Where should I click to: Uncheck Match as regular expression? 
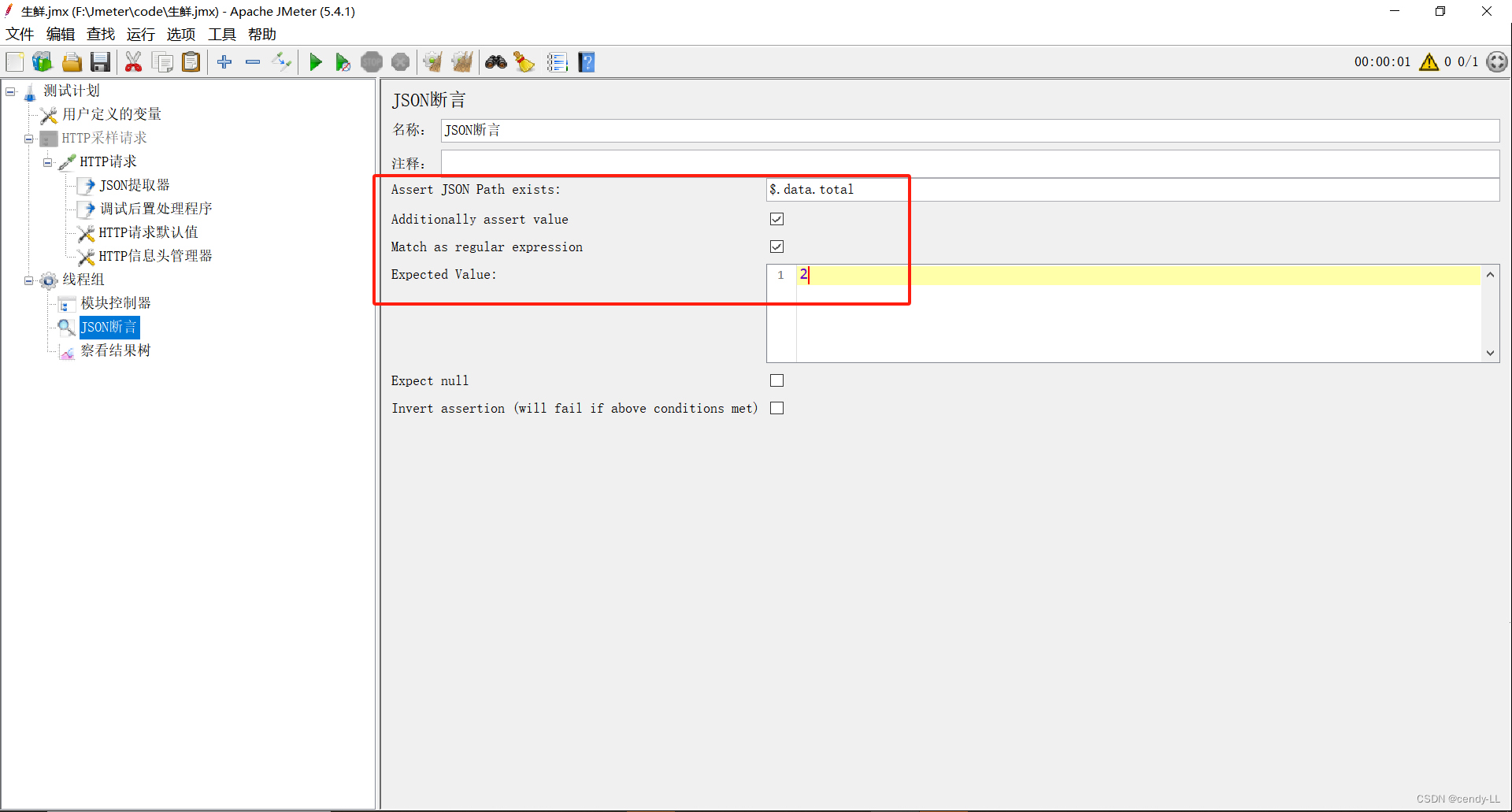click(x=776, y=247)
